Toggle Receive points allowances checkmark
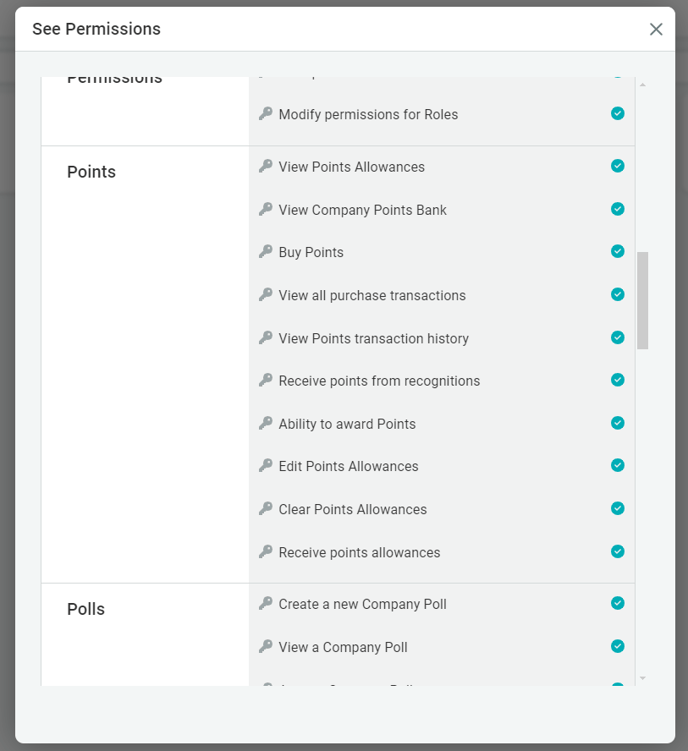This screenshot has width=688, height=751. click(618, 551)
